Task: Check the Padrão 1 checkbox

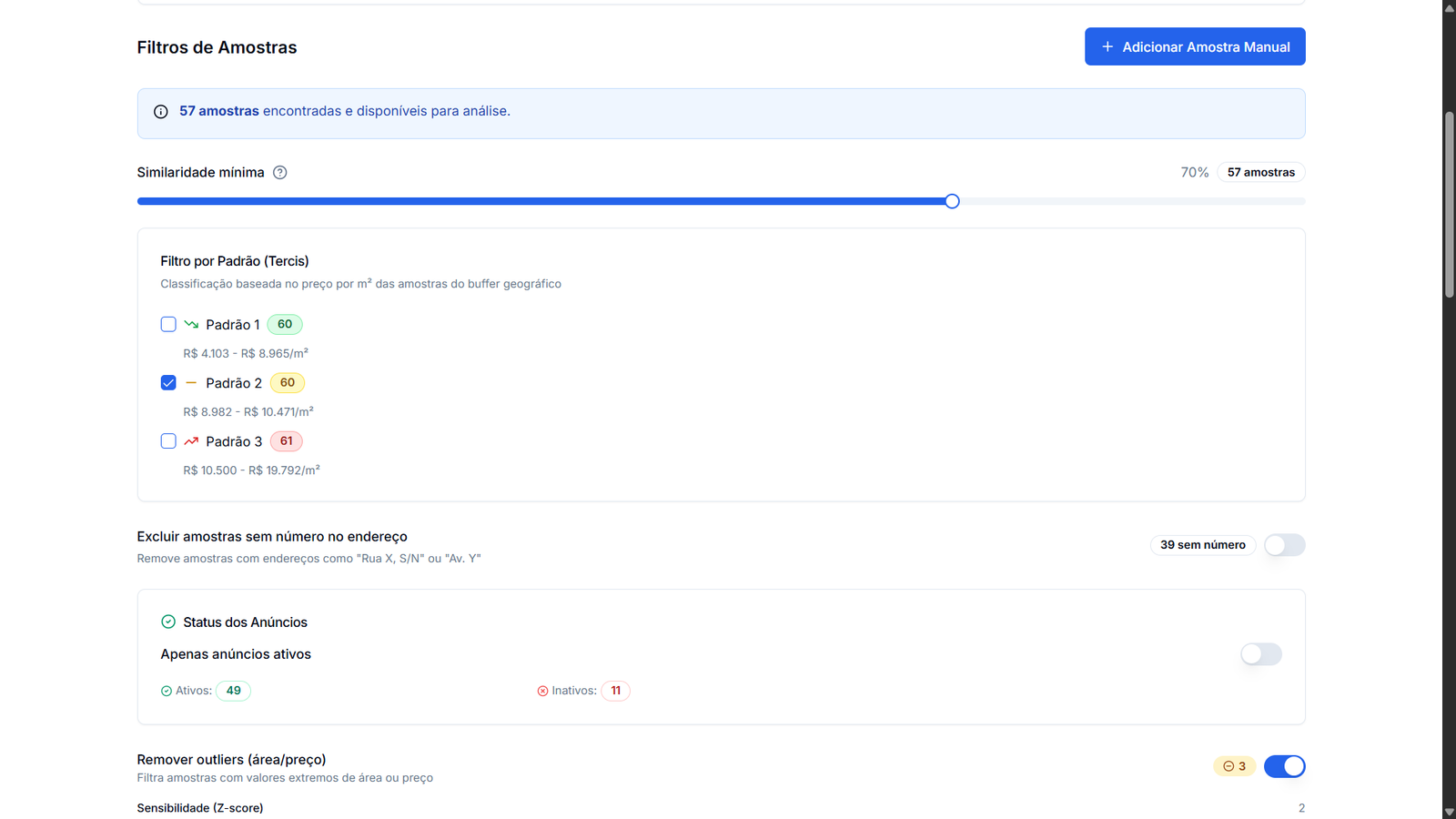Action: click(168, 325)
